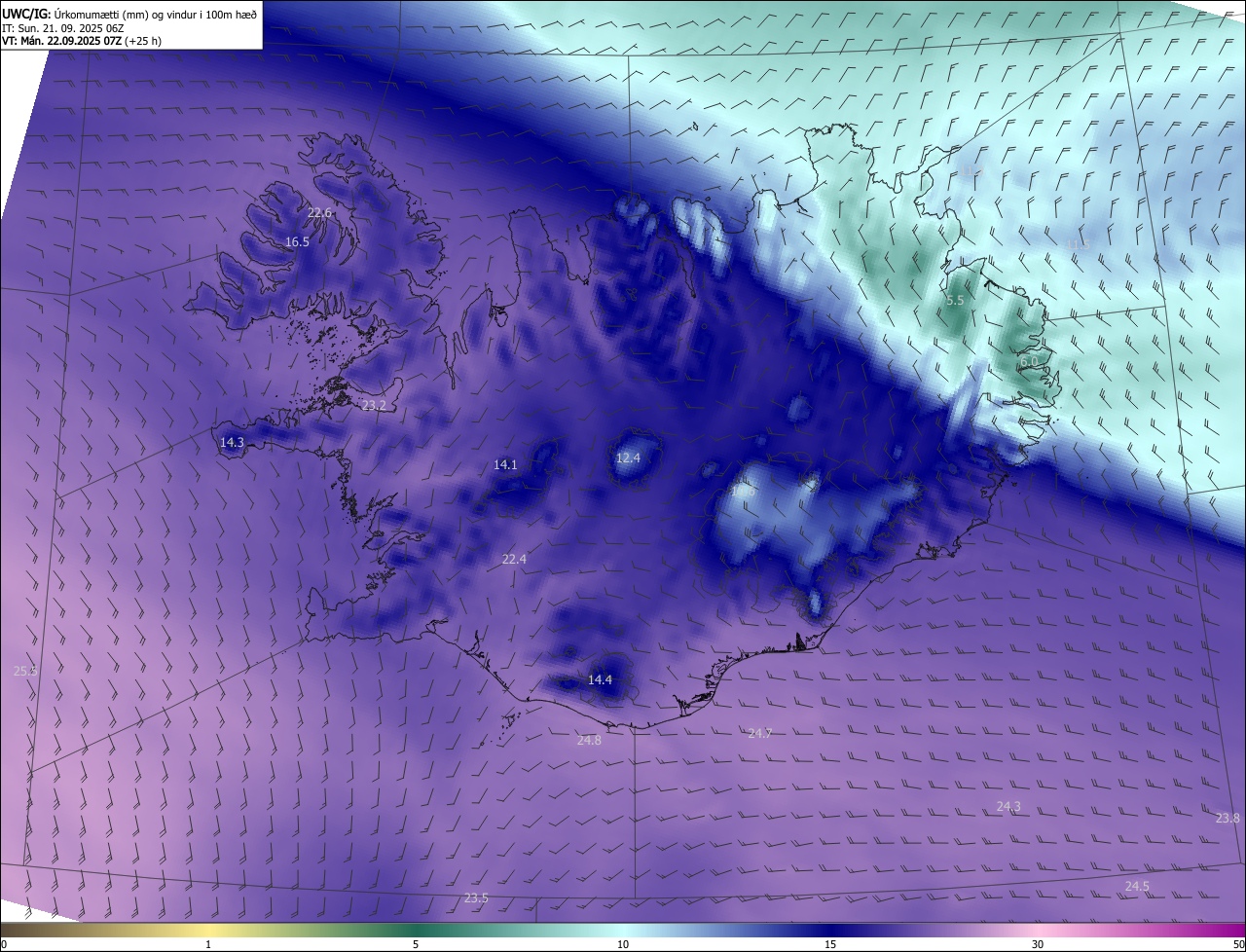Select the 25.5 value at the left edge
The height and width of the screenshot is (952, 1246).
(25, 671)
